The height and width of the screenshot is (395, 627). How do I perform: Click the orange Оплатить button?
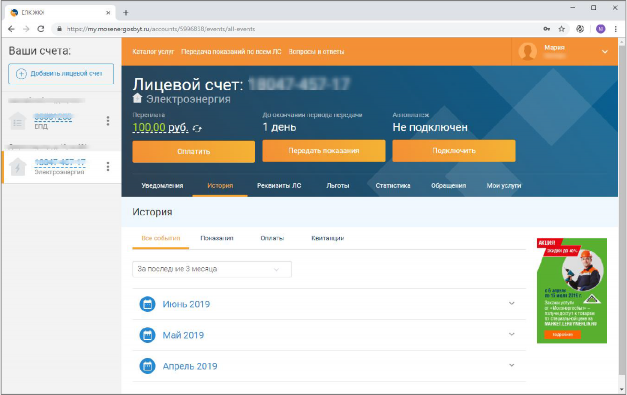pyautogui.click(x=194, y=152)
